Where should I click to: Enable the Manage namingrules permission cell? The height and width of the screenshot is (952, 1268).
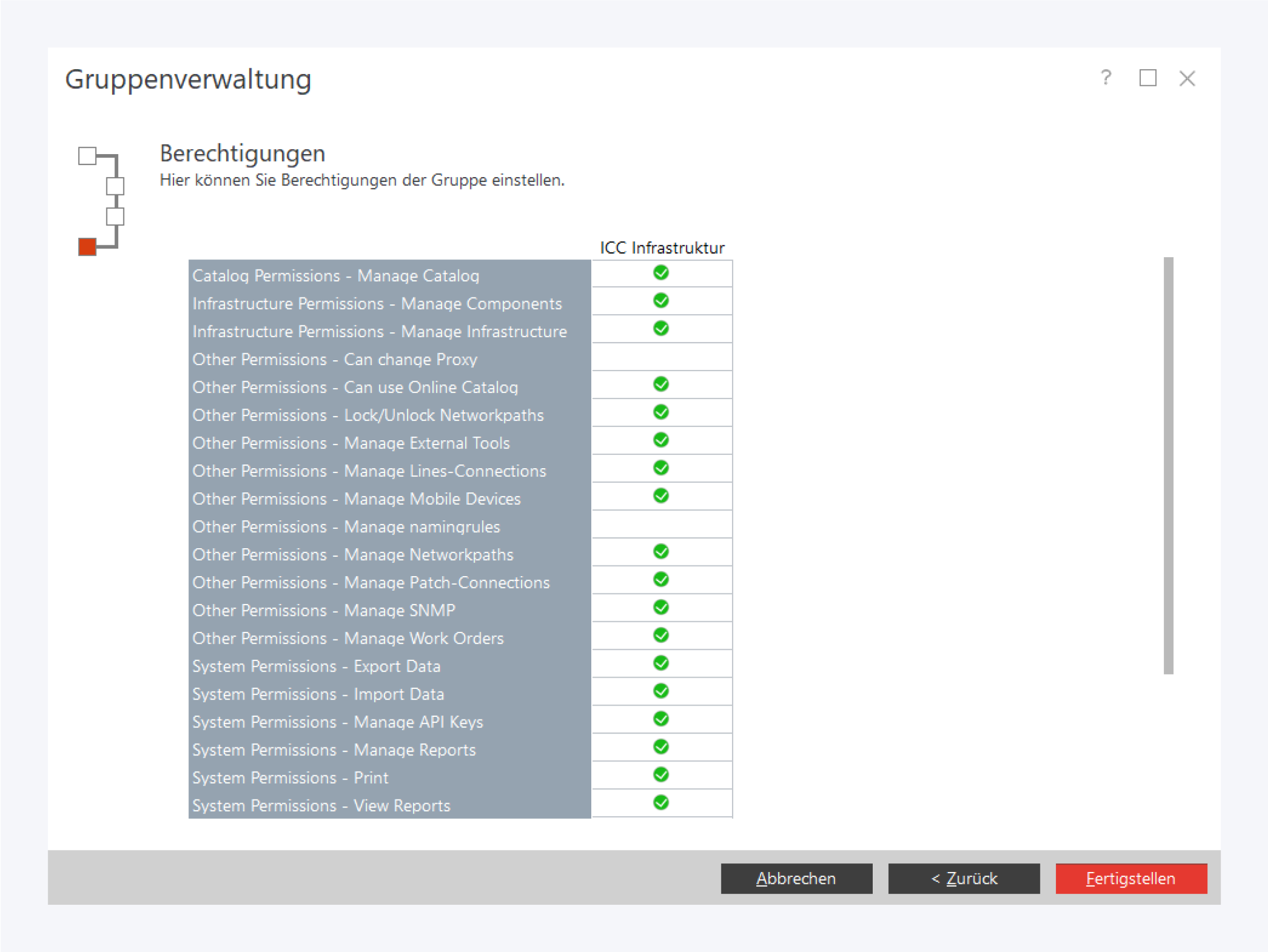click(x=662, y=525)
